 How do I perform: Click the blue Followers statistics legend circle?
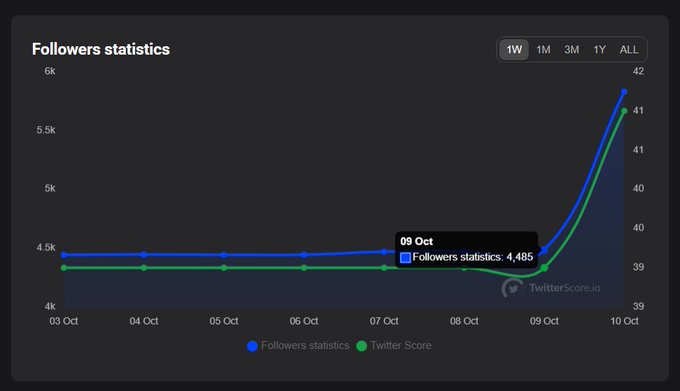(x=252, y=346)
